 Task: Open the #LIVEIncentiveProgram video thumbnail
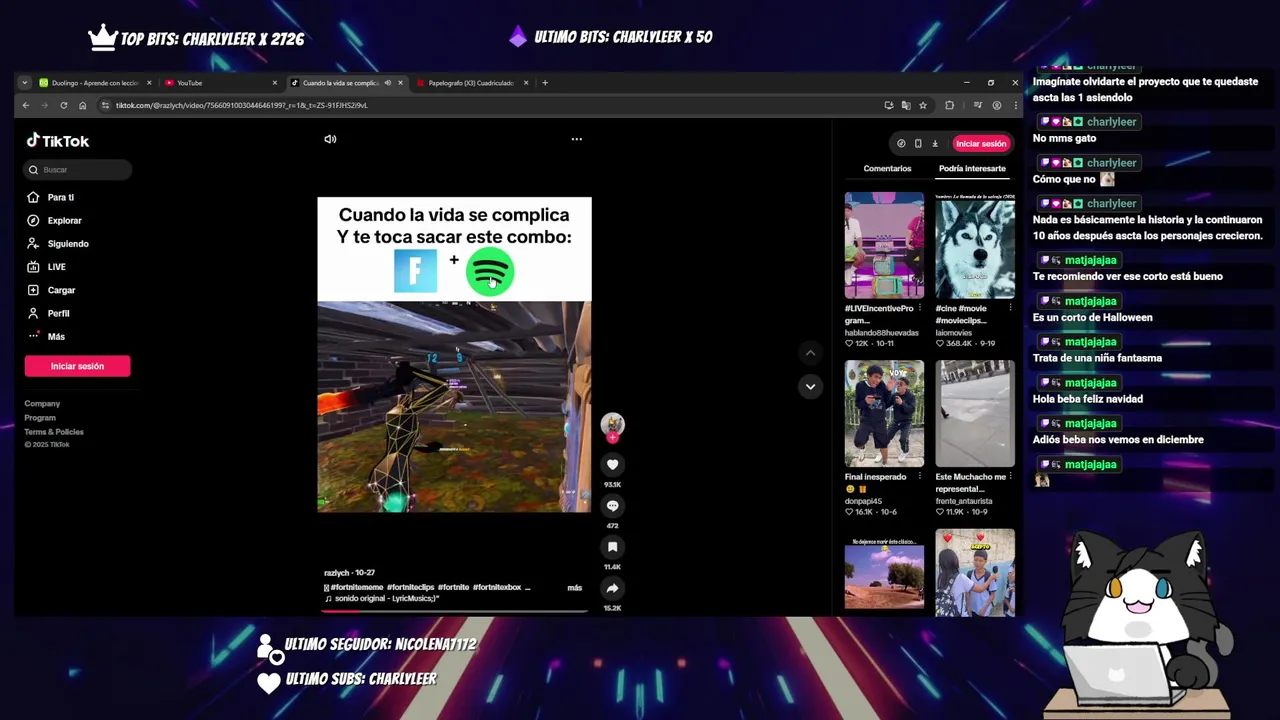tap(884, 245)
